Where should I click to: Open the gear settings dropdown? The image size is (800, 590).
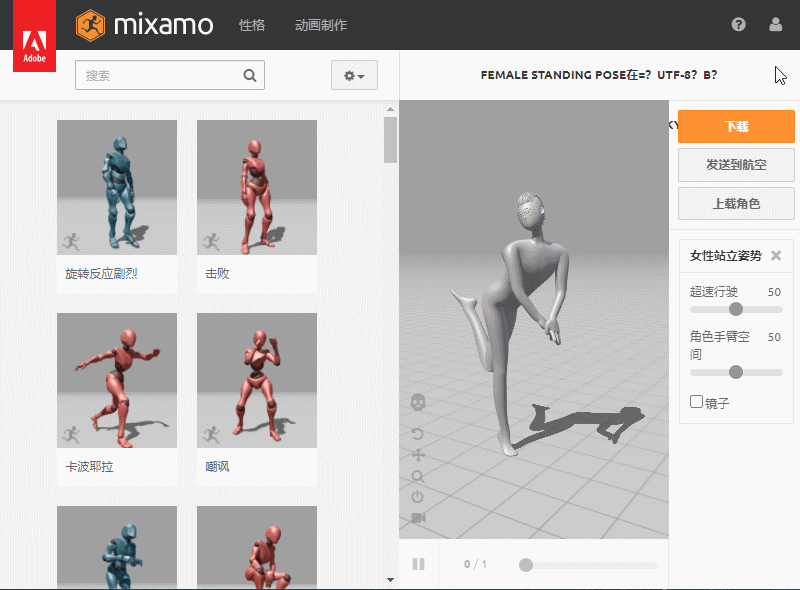point(354,75)
